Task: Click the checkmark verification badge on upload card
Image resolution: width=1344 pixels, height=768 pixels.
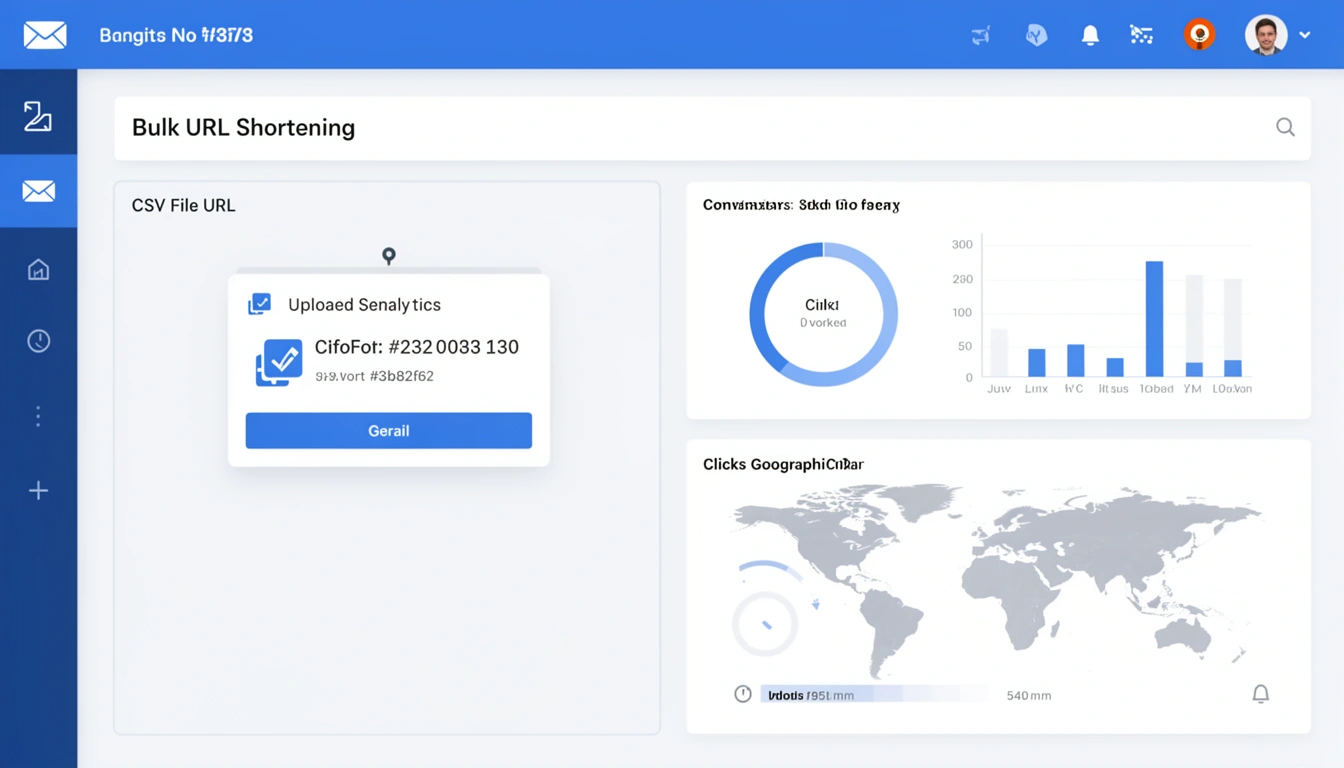Action: coord(278,363)
